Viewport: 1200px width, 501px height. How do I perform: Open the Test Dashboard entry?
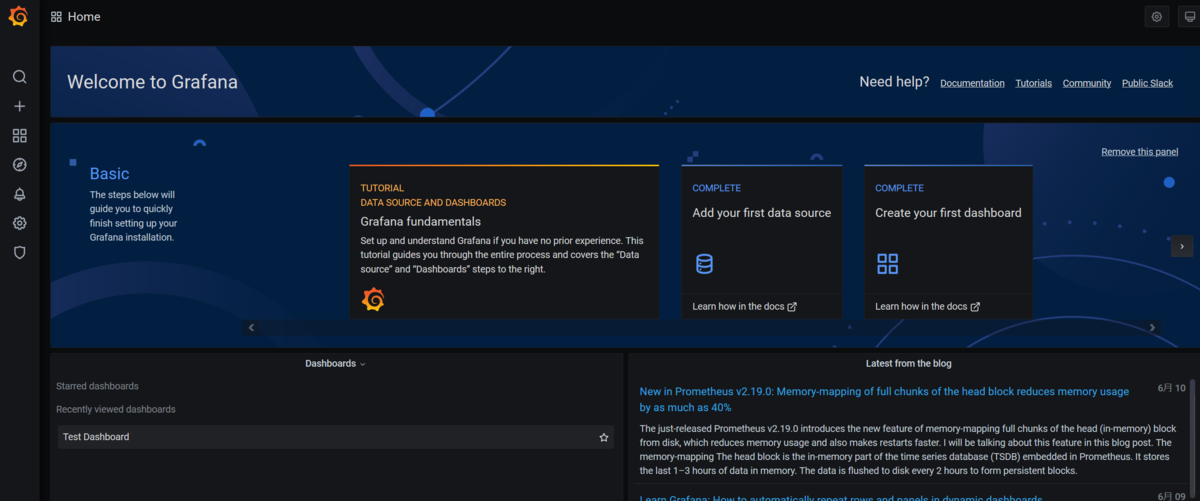point(335,437)
